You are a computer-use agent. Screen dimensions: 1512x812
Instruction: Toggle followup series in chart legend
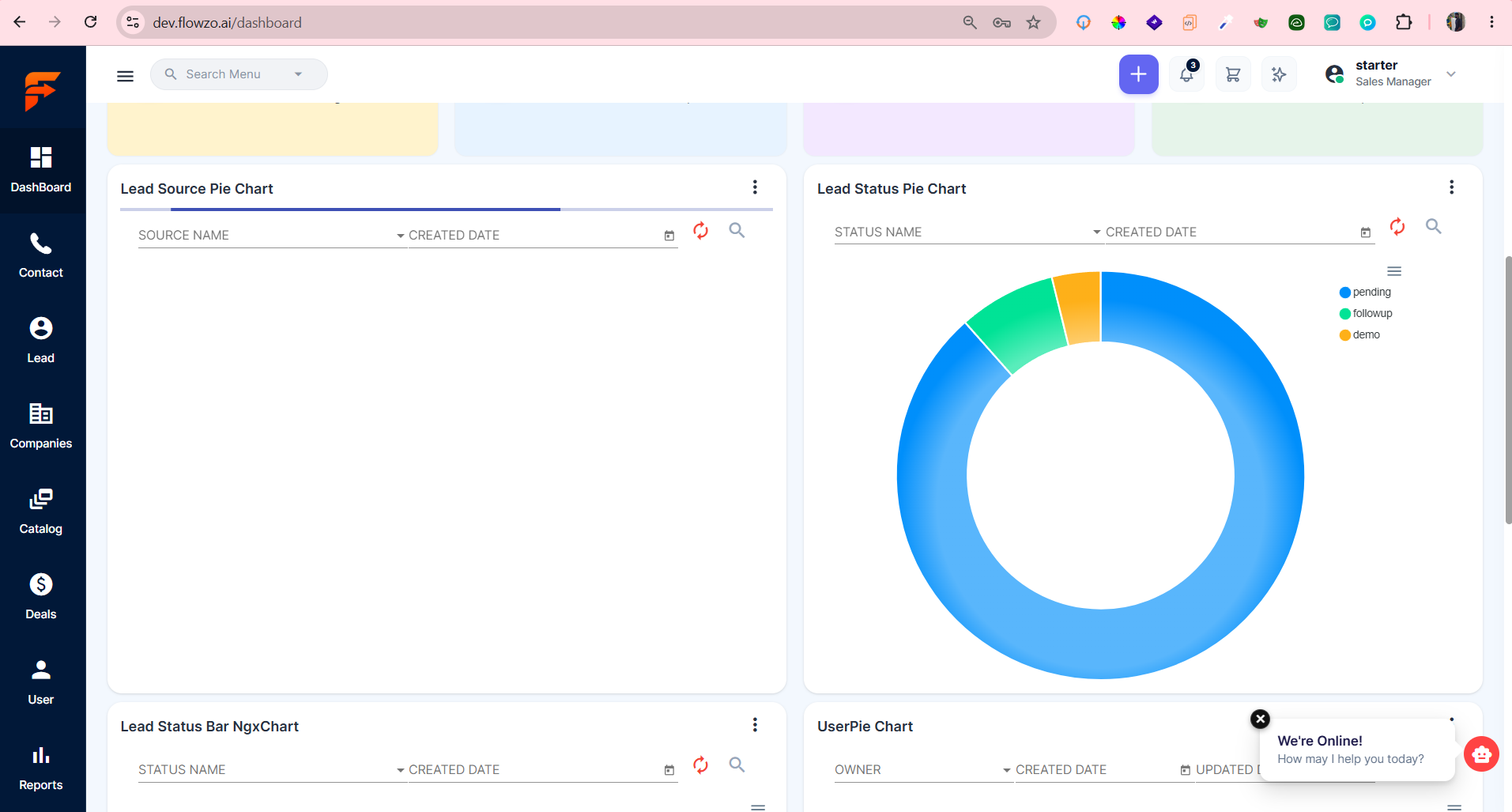pyautogui.click(x=1366, y=314)
